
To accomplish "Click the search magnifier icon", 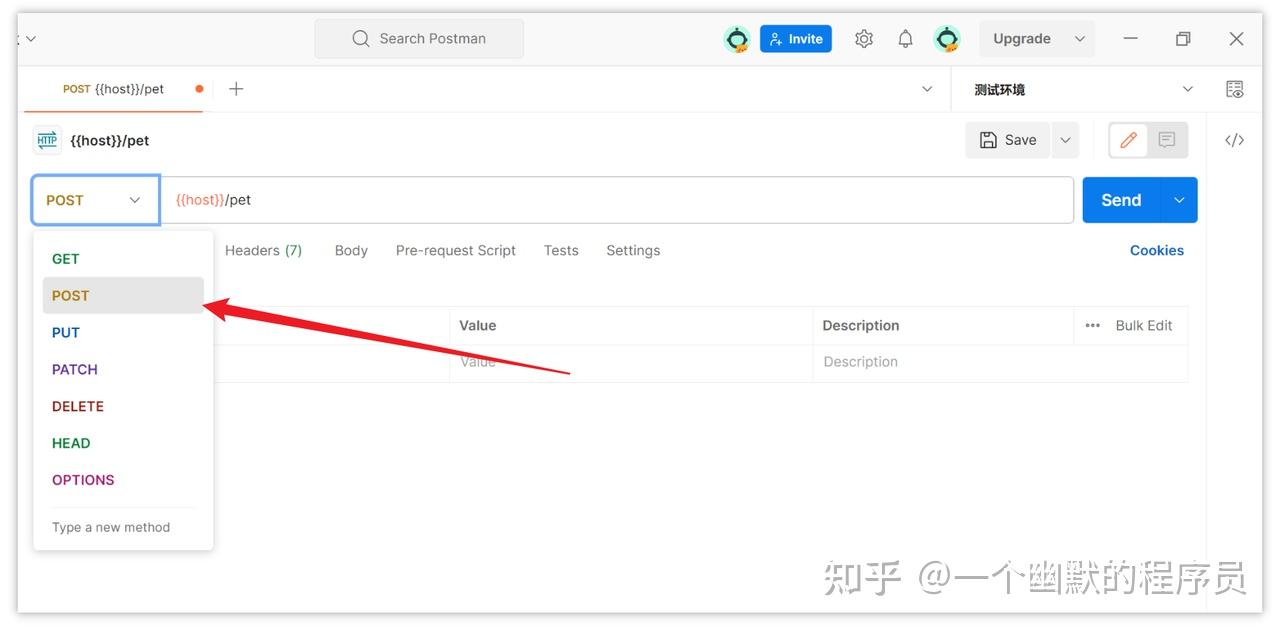I will click(361, 39).
